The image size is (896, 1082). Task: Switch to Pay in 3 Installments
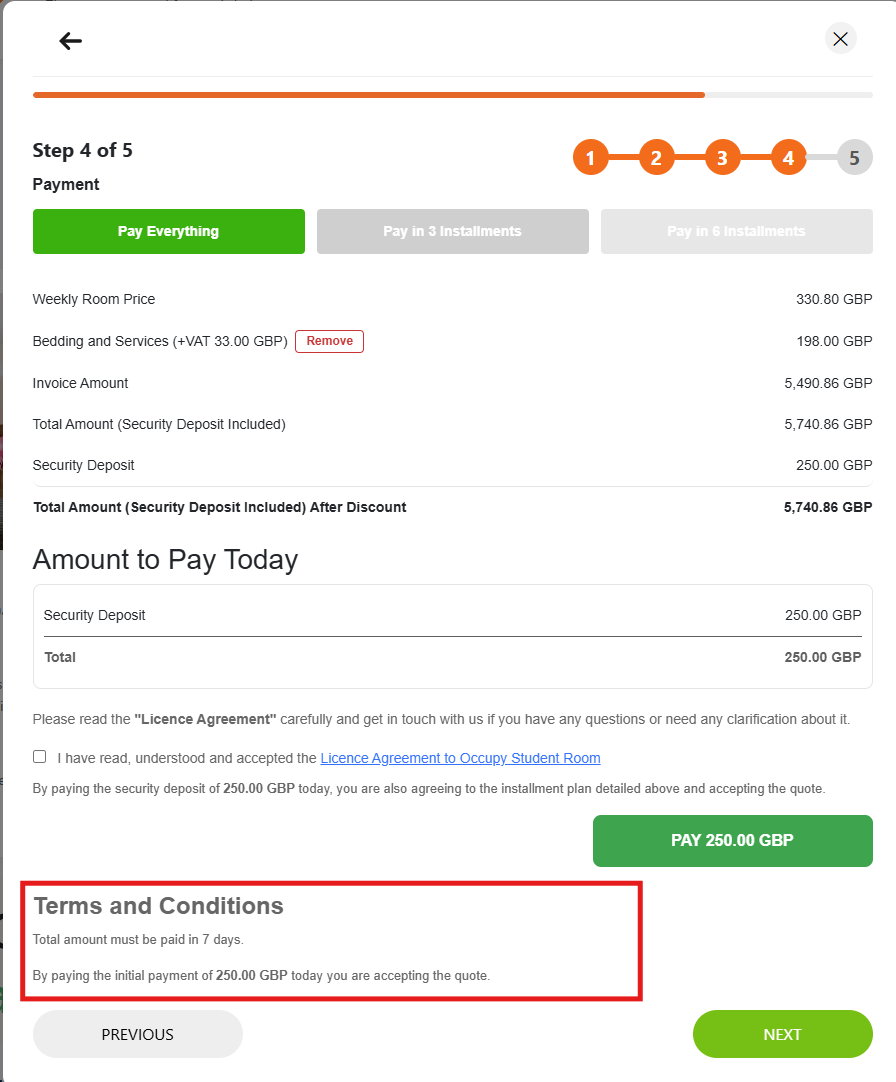click(x=452, y=231)
